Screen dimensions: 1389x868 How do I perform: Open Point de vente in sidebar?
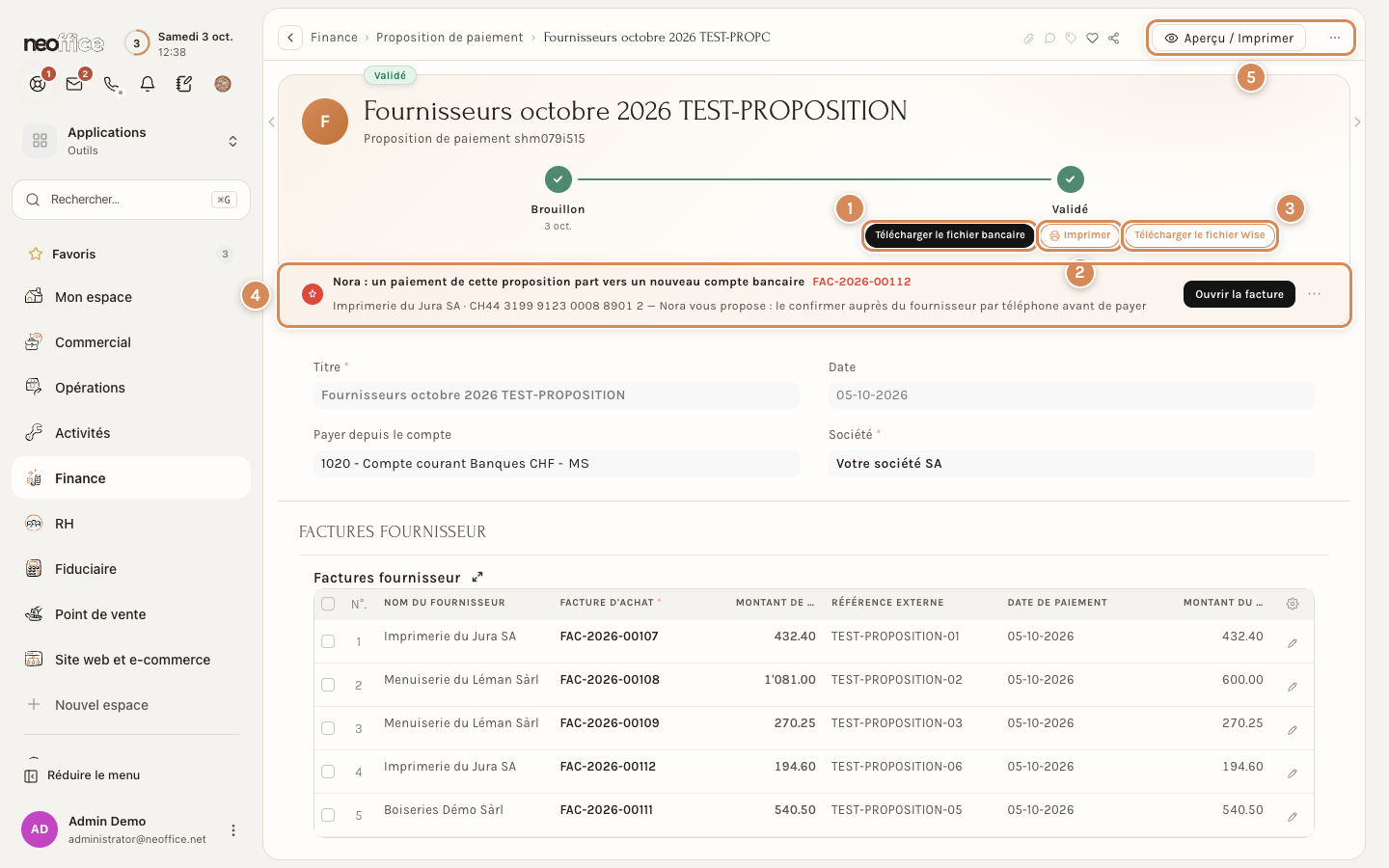tap(131, 613)
